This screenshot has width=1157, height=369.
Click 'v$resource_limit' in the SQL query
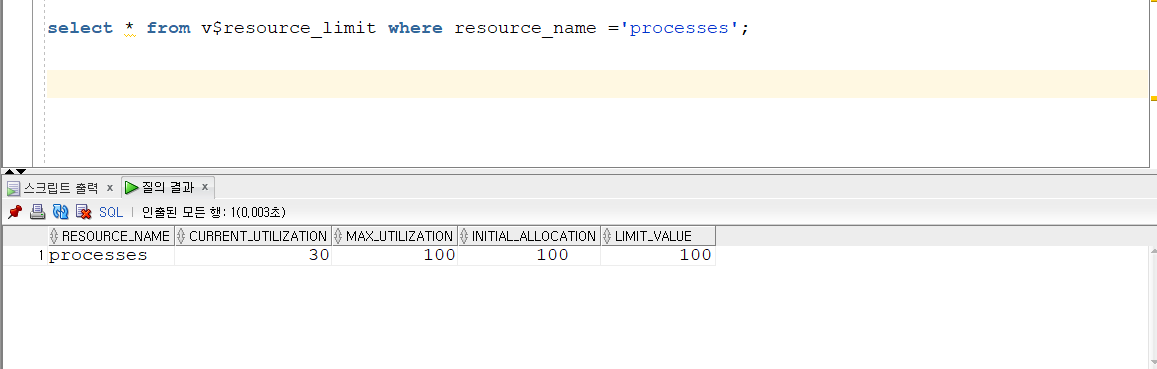(289, 29)
